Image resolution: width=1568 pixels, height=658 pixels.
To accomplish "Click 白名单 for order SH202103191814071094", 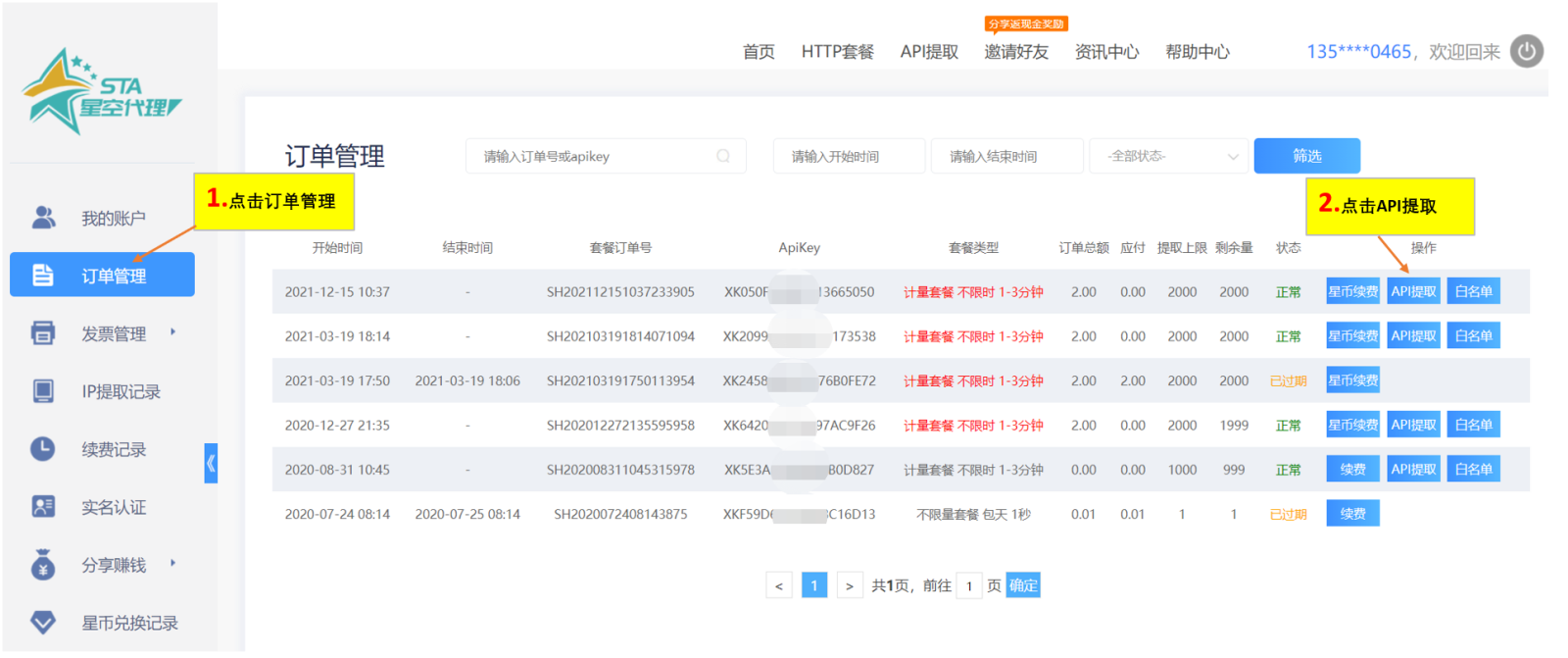I will (1473, 335).
